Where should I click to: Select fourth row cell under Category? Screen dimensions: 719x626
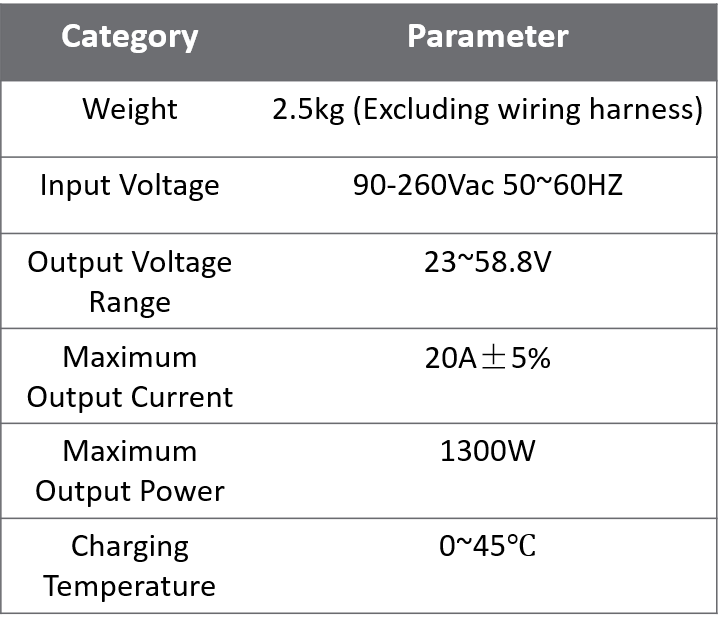pyautogui.click(x=130, y=376)
